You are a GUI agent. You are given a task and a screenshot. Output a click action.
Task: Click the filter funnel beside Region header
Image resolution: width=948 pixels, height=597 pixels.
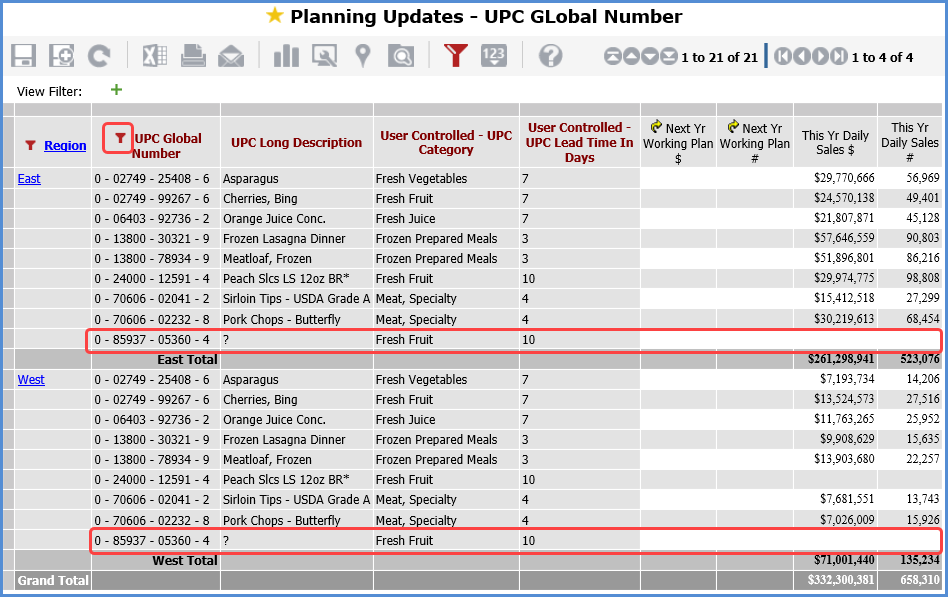pos(30,146)
